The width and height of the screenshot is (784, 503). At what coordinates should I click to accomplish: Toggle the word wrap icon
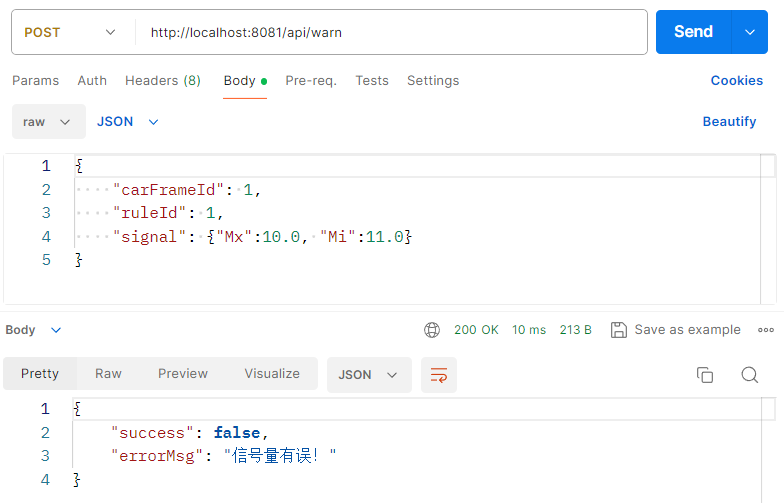coord(438,374)
